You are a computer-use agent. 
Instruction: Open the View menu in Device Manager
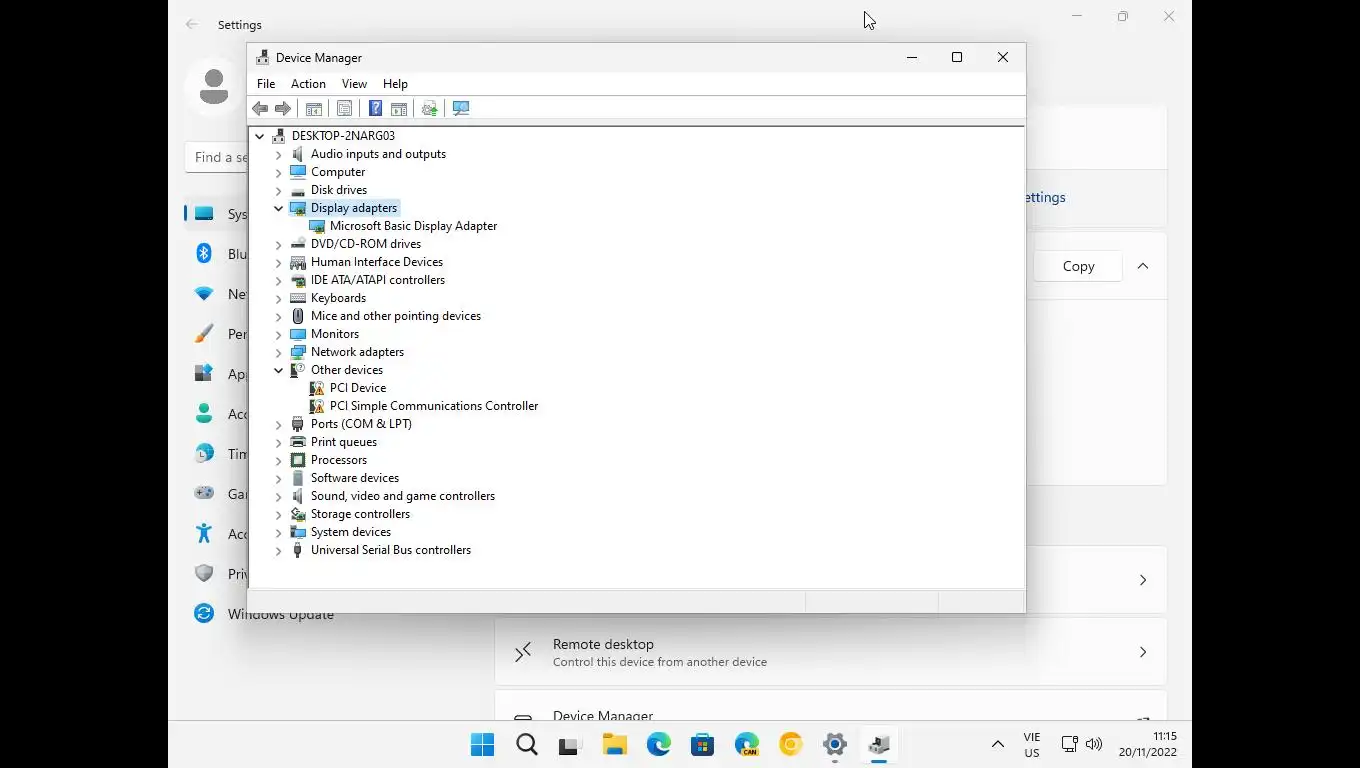(354, 84)
